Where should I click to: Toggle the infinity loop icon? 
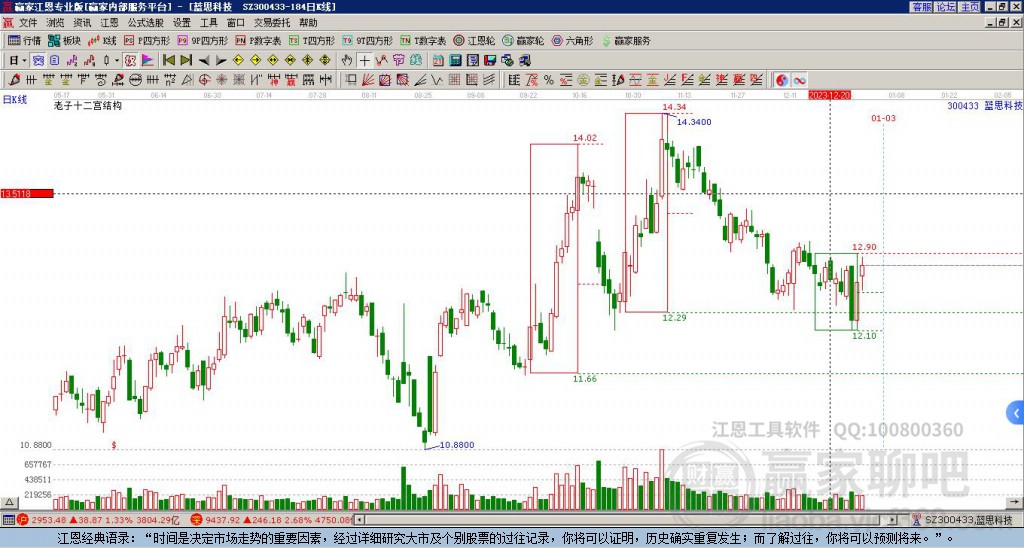tap(799, 80)
